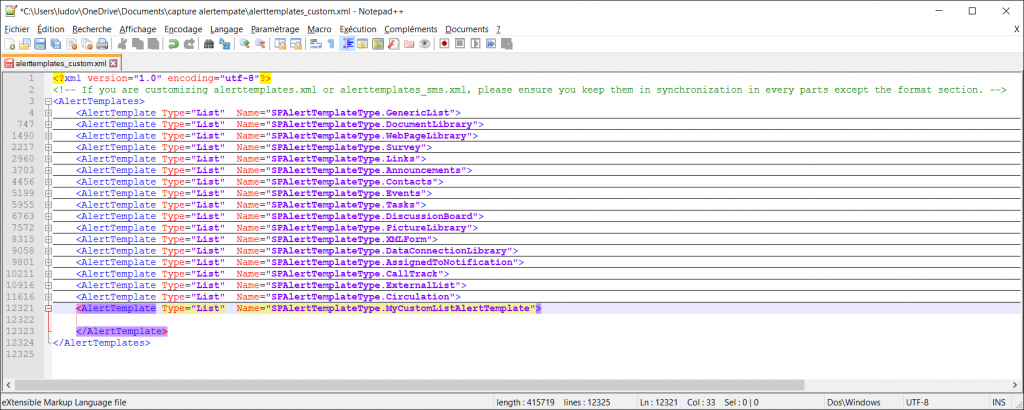Click the horizontal scrollbar thumb
The image size is (1024, 410).
tap(407, 385)
